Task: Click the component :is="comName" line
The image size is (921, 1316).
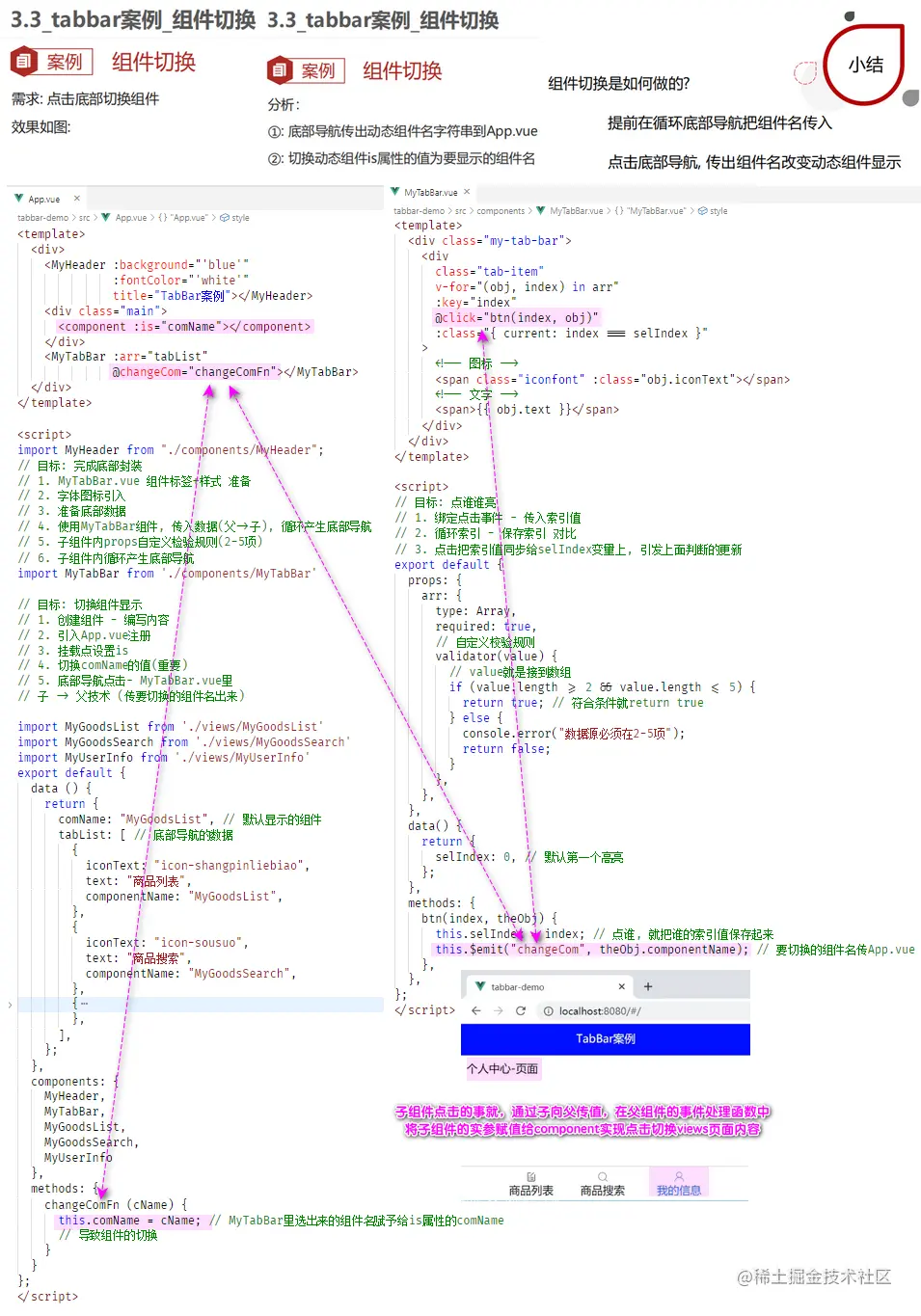Action: (184, 327)
